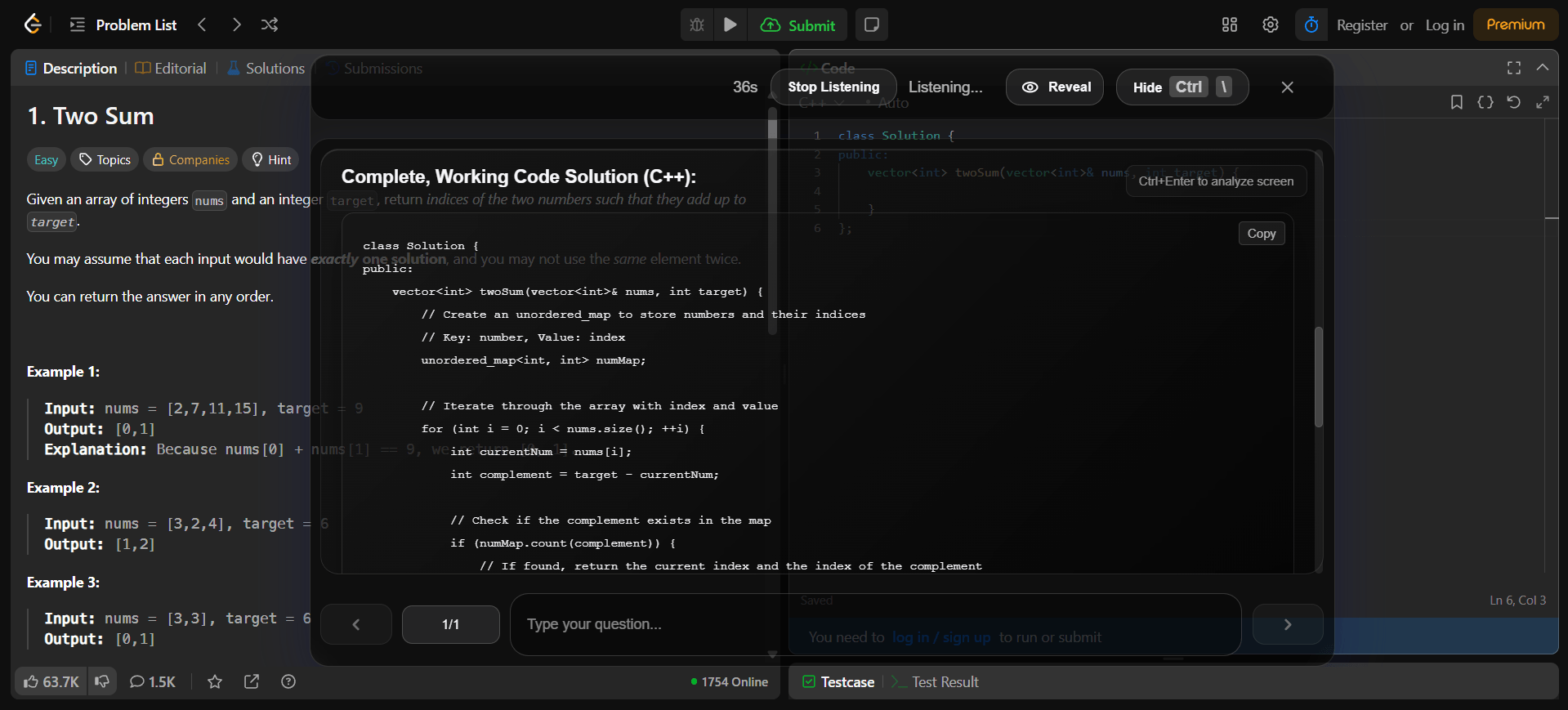Switch to the Testcase tab

(838, 682)
